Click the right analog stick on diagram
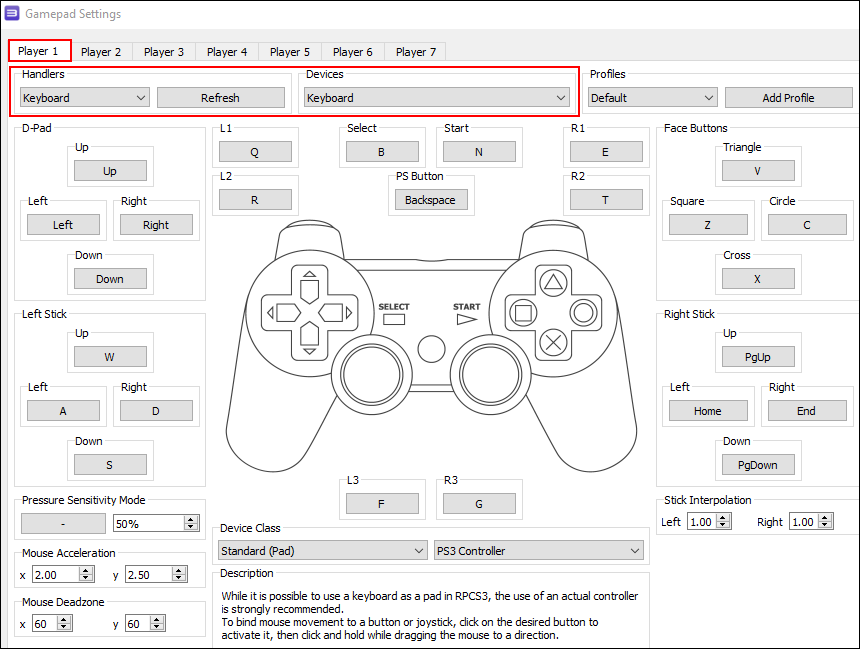Image resolution: width=860 pixels, height=649 pixels. pyautogui.click(x=490, y=375)
